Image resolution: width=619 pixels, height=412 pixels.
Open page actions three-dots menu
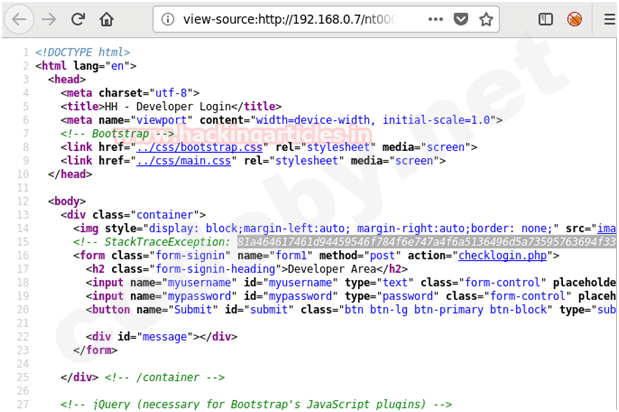435,19
